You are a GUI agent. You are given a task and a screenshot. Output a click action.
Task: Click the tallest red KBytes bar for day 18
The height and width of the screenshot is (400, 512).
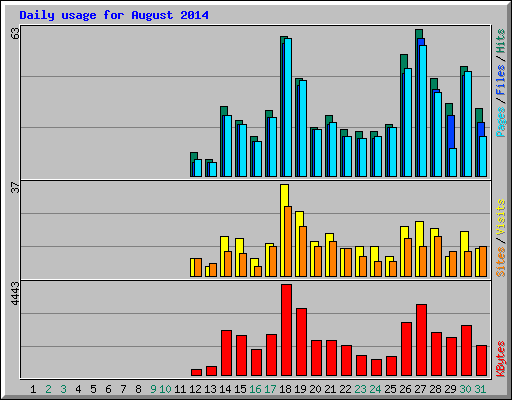(286, 330)
